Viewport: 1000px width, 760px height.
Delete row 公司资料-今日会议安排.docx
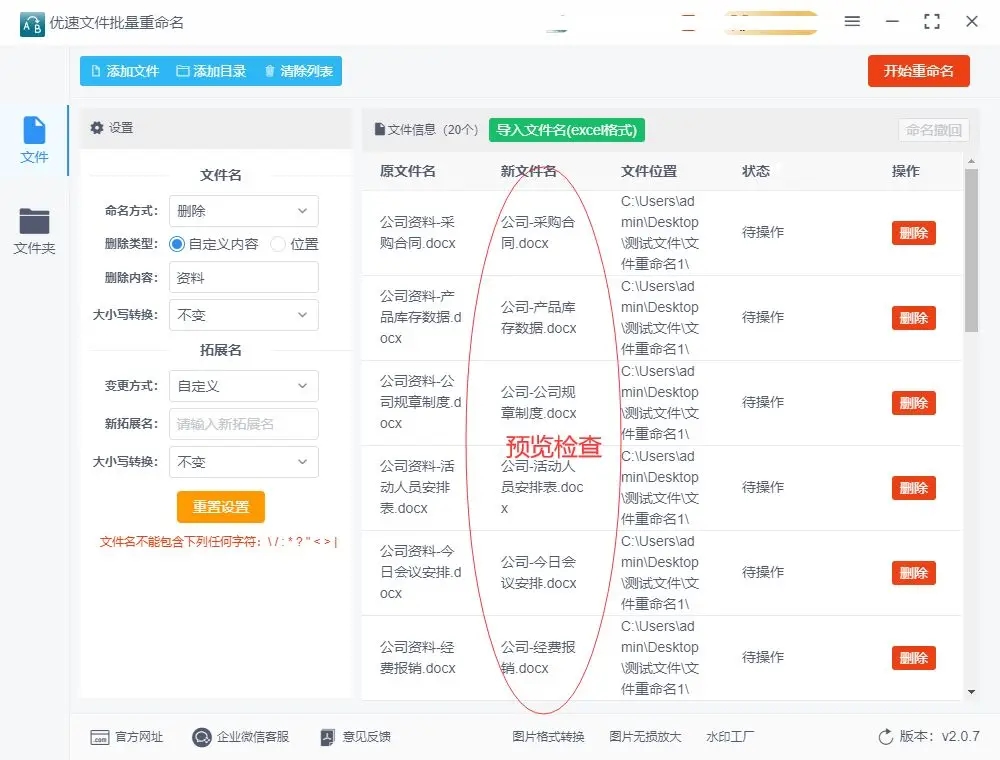pos(913,573)
